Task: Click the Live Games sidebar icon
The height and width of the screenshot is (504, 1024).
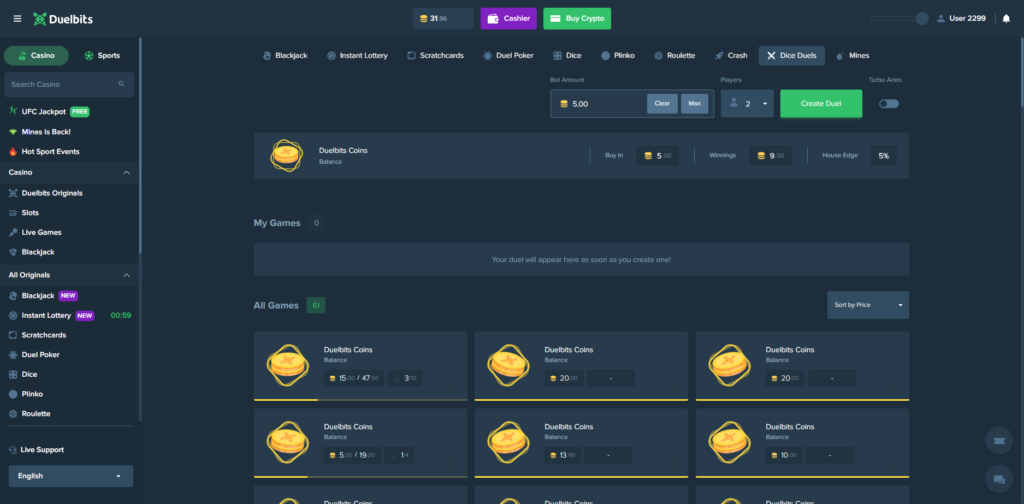Action: pyautogui.click(x=13, y=232)
